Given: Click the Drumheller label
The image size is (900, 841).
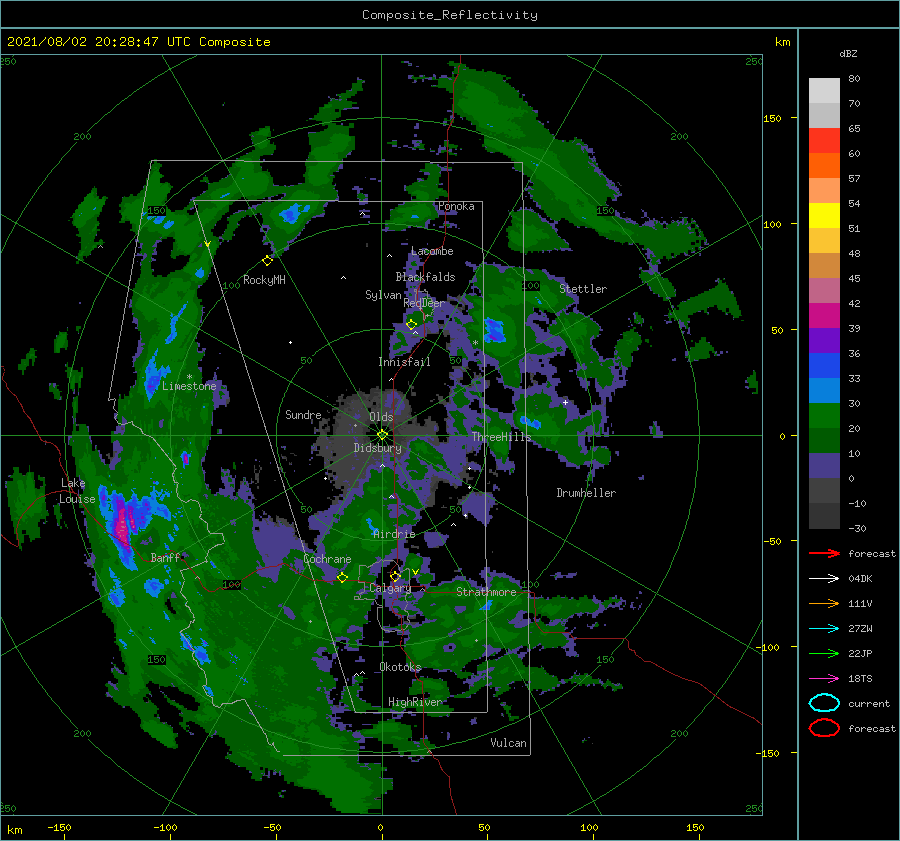Looking at the screenshot, I should click(585, 493).
